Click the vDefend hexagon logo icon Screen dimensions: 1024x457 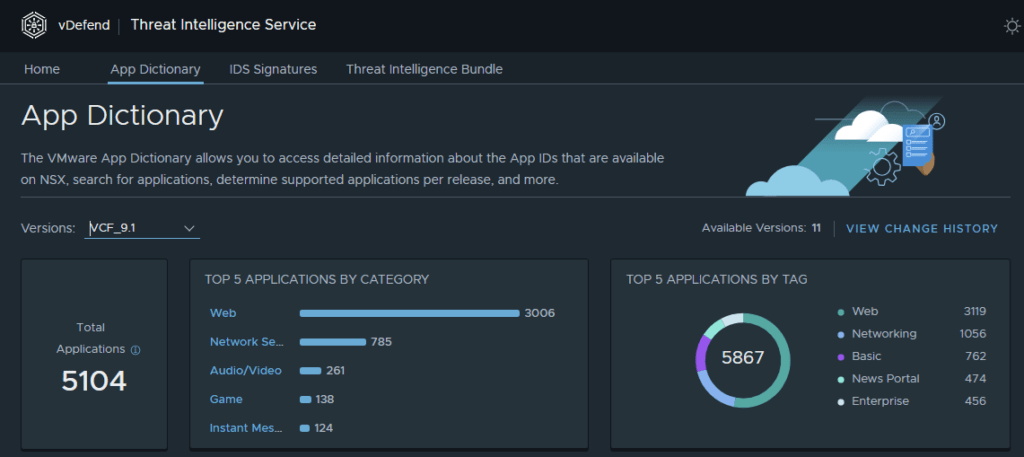point(34,25)
